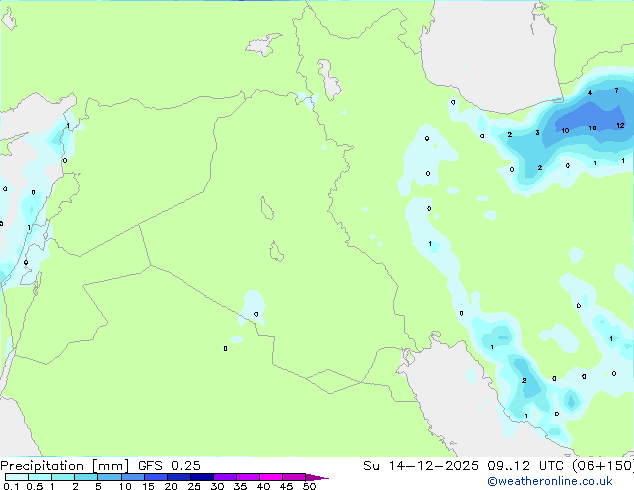634x490 pixels.
Task: Click the over-50 mm arrow tip on legend
Action: click(317, 477)
